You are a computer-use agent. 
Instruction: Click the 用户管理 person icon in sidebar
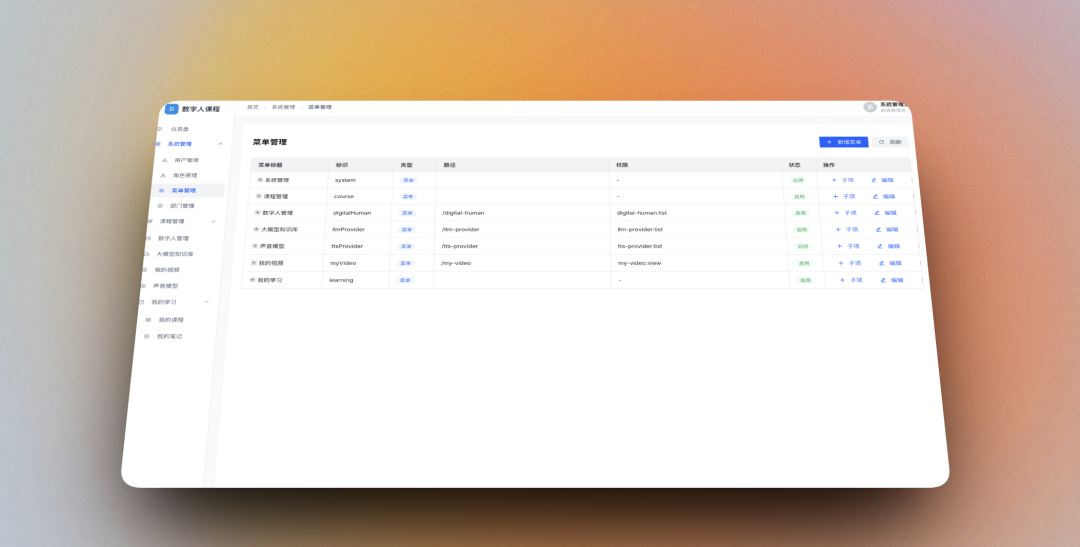tap(164, 160)
